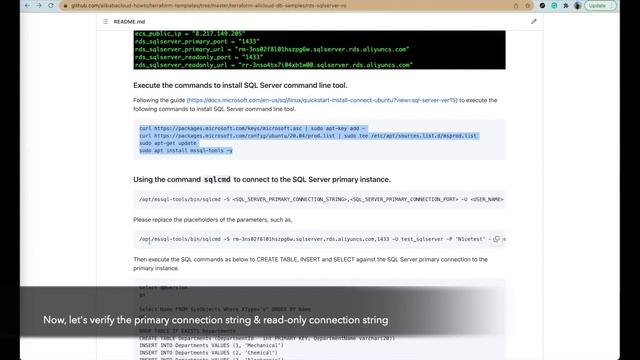This screenshot has height=360, width=640.
Task: Click the heading 'Execute the commands to install SQL Server'
Action: [x=240, y=85]
